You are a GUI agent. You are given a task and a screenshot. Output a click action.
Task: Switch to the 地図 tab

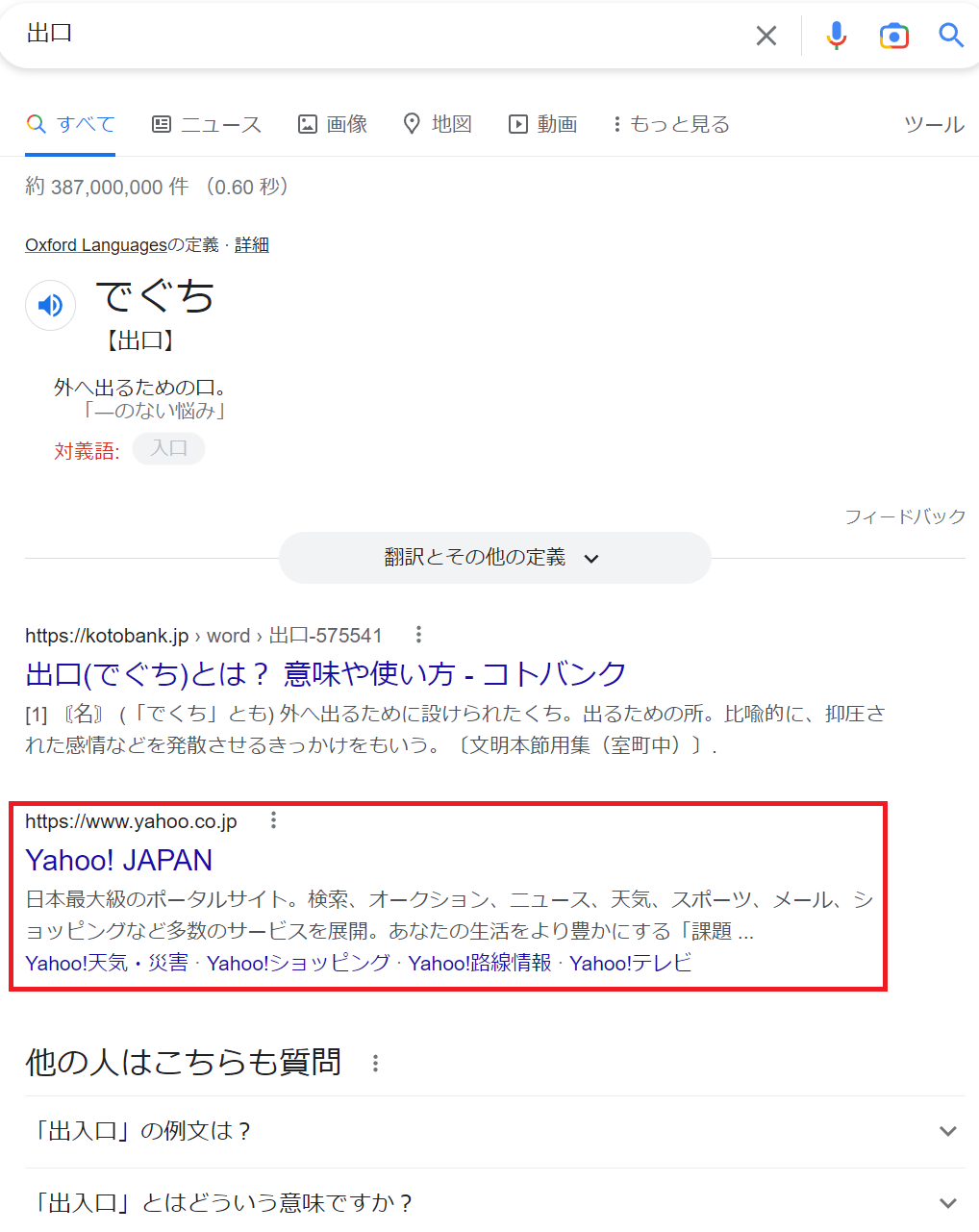coord(438,124)
